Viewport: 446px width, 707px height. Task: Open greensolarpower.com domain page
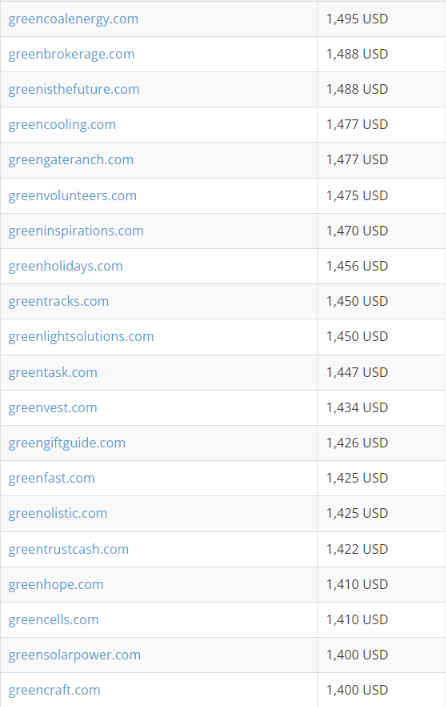point(74,655)
